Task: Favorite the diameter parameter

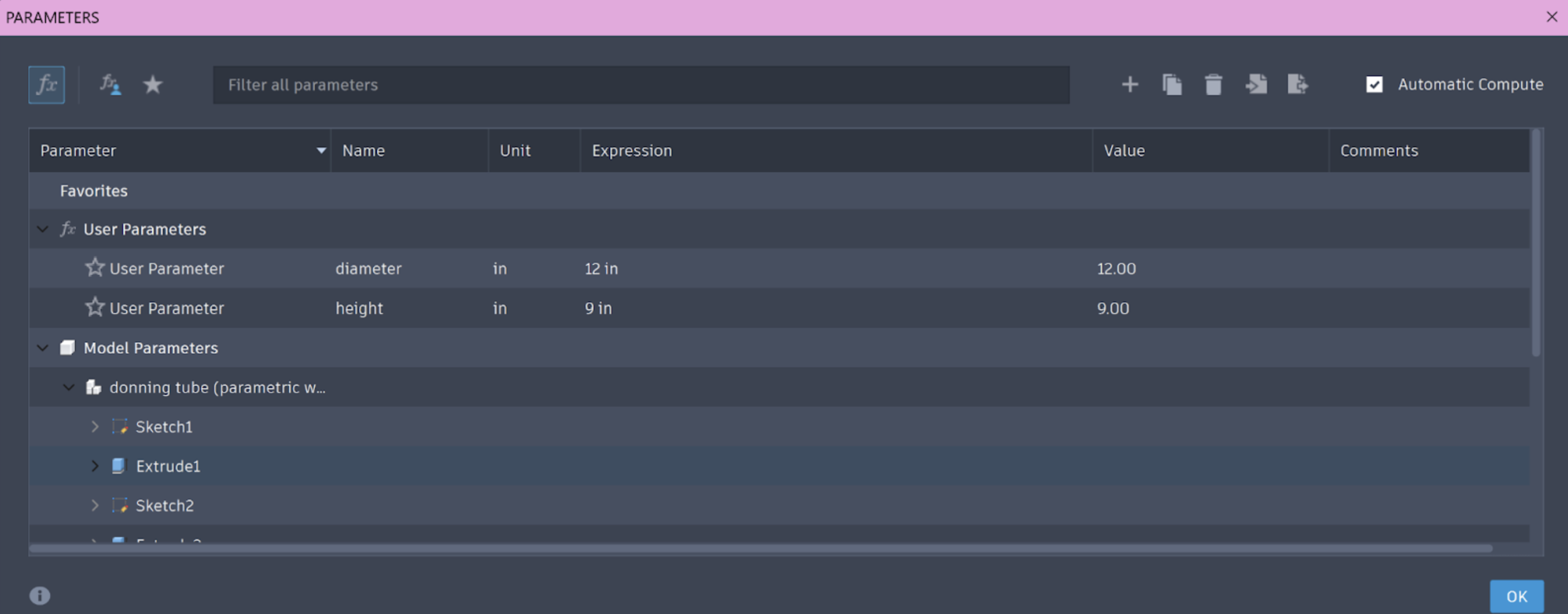Action: pos(95,268)
